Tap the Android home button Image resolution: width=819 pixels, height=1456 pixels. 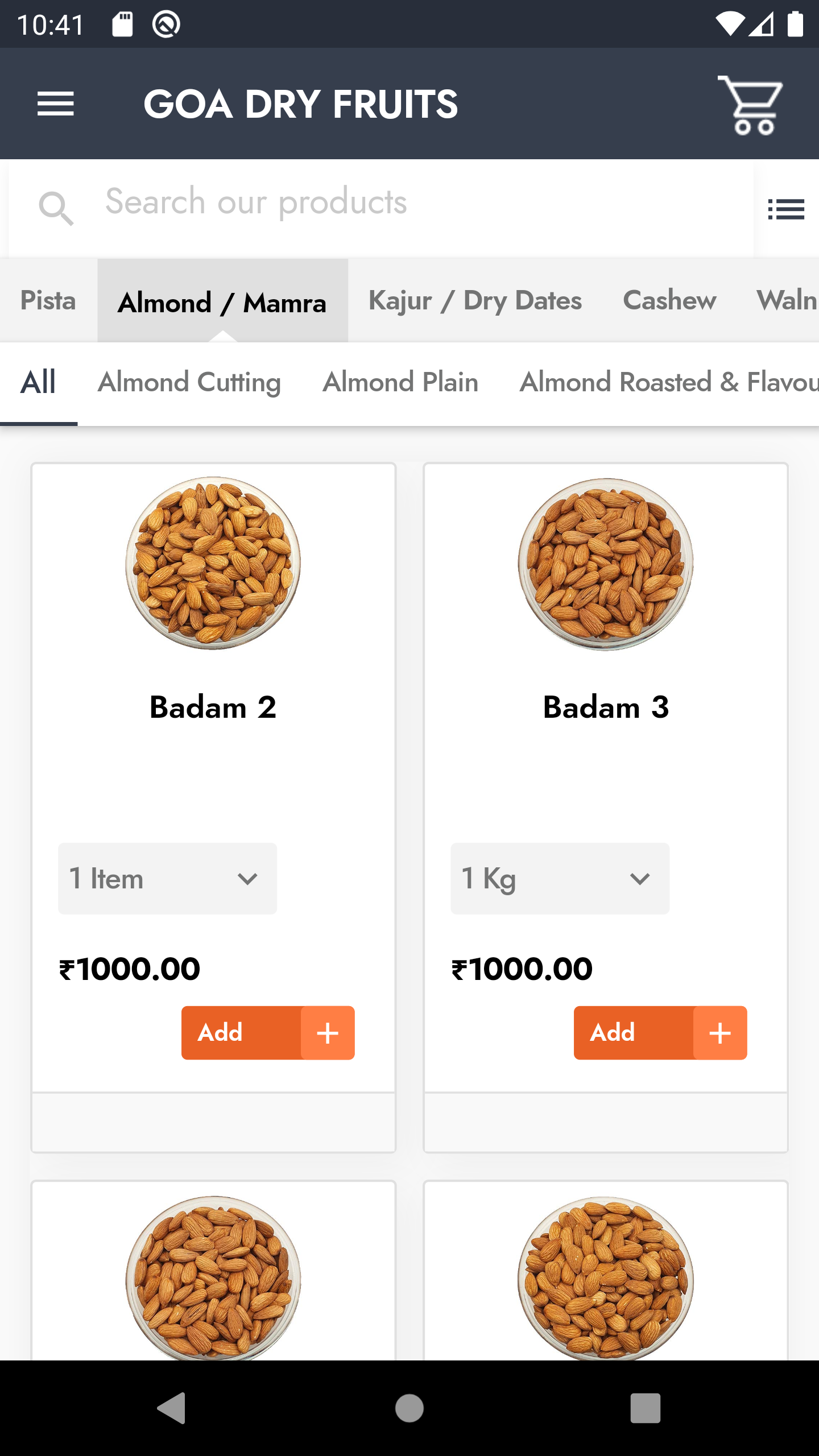click(409, 1408)
